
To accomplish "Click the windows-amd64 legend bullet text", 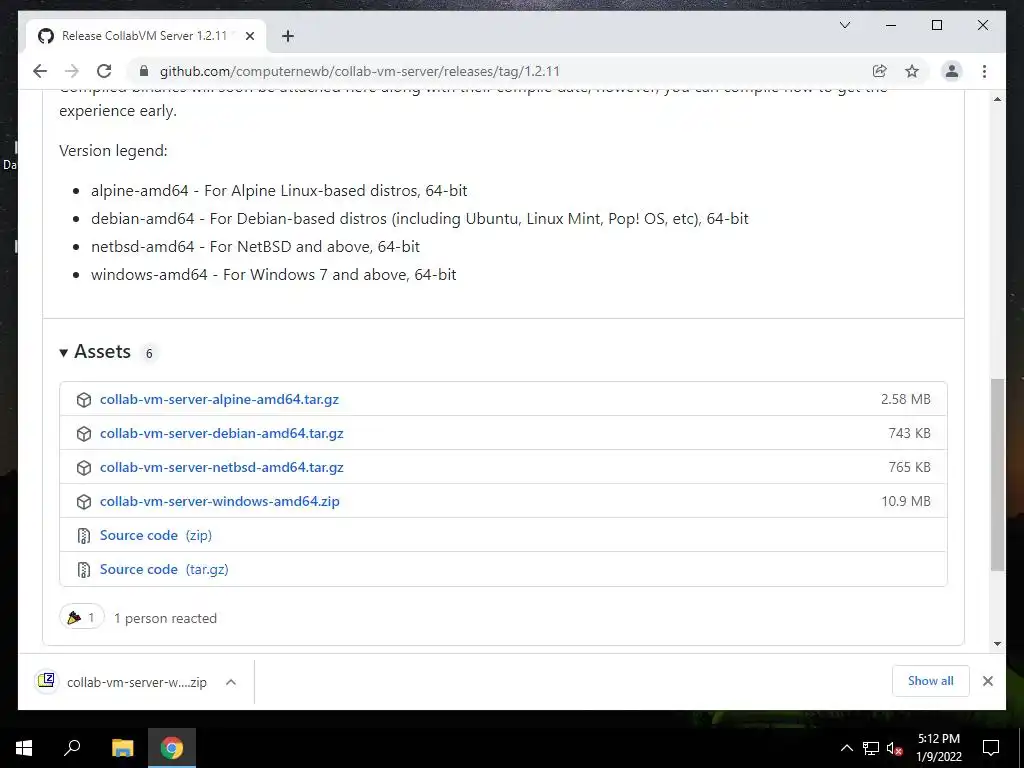I will (x=273, y=274).
